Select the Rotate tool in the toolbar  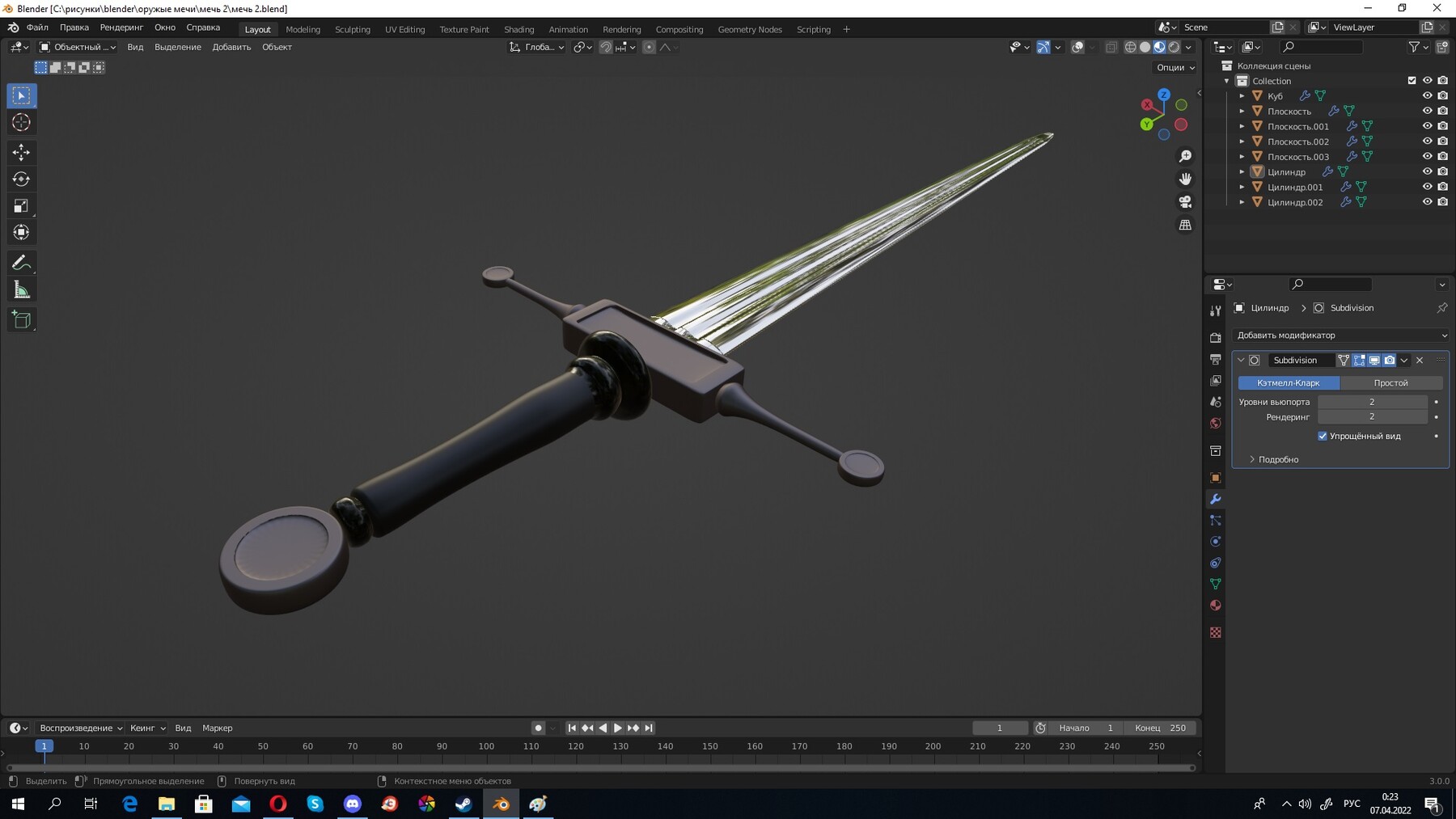pos(21,179)
